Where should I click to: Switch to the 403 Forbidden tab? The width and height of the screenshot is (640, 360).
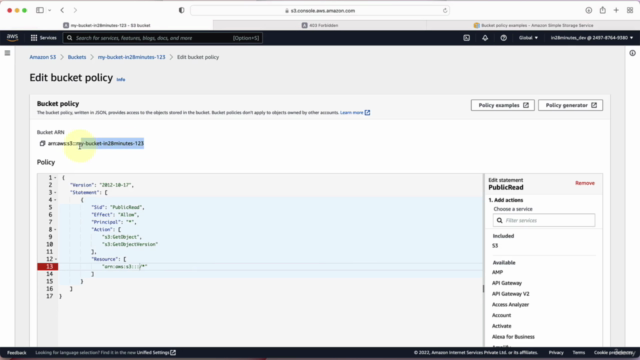click(x=320, y=25)
